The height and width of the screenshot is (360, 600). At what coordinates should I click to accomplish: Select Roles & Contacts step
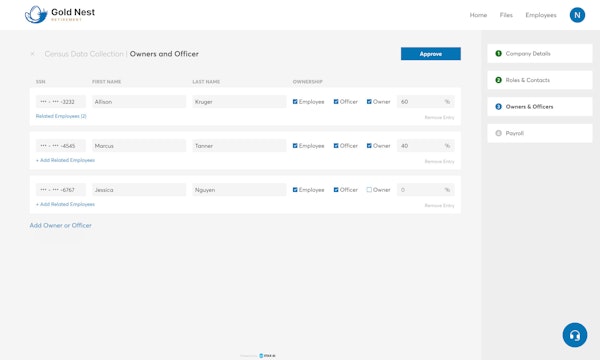(x=540, y=80)
